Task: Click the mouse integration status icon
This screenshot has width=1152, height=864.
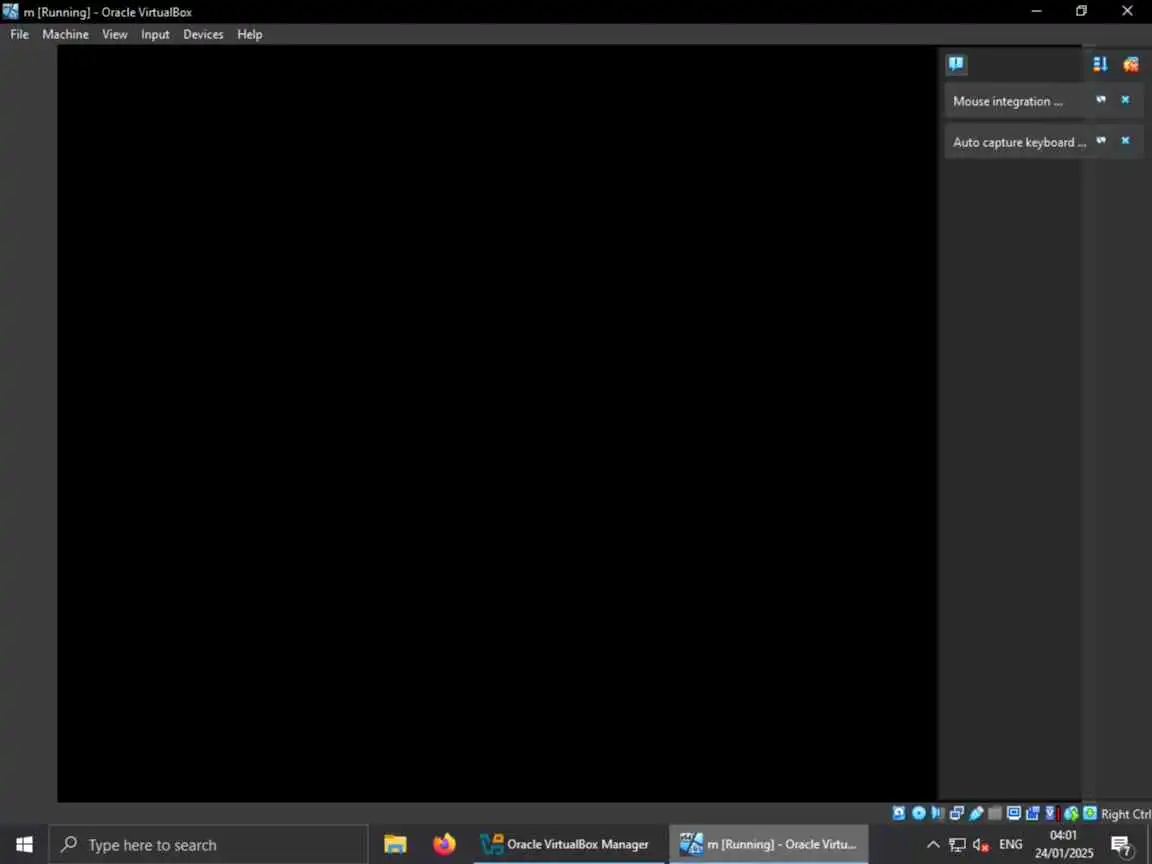Action: point(1071,813)
